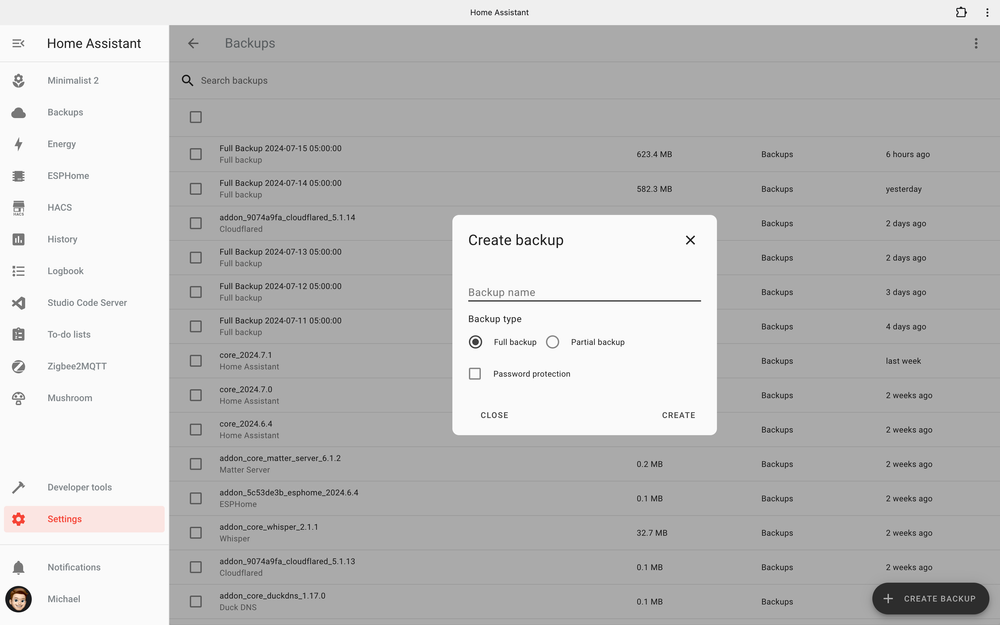This screenshot has height=625, width=1000.
Task: Enable the Password protection checkbox
Action: point(475,374)
